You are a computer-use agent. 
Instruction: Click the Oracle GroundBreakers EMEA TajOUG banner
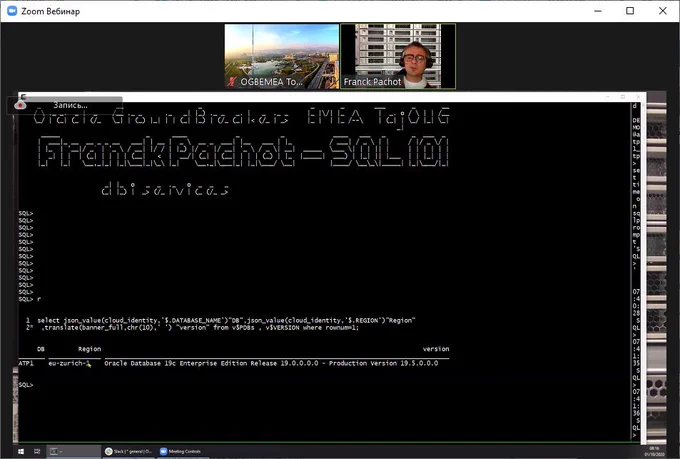(x=242, y=117)
